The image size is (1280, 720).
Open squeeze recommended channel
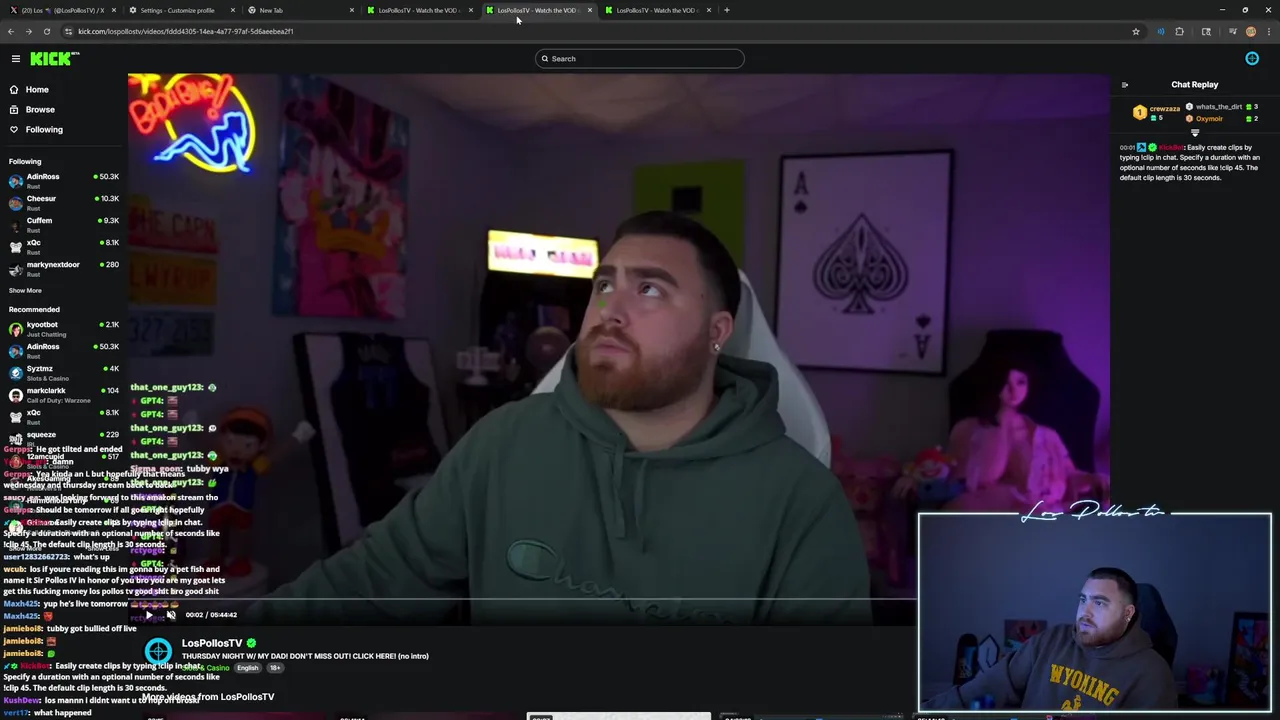click(x=62, y=438)
